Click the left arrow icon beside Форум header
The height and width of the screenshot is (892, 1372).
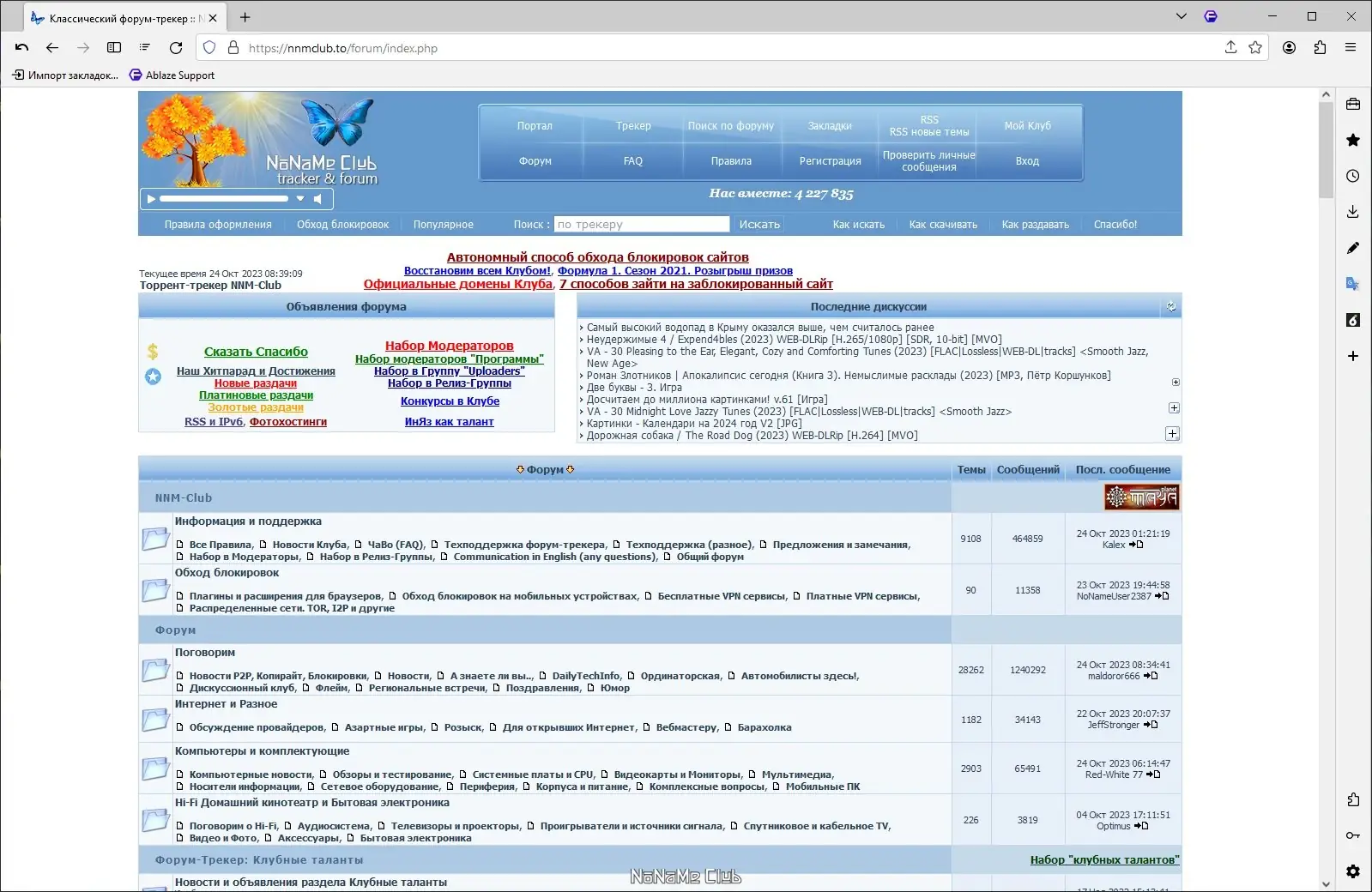click(520, 470)
